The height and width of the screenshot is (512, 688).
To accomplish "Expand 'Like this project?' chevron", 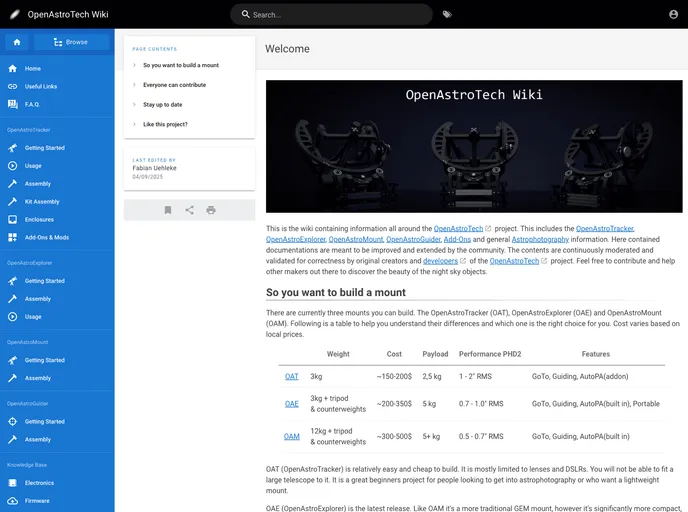I will [134, 124].
